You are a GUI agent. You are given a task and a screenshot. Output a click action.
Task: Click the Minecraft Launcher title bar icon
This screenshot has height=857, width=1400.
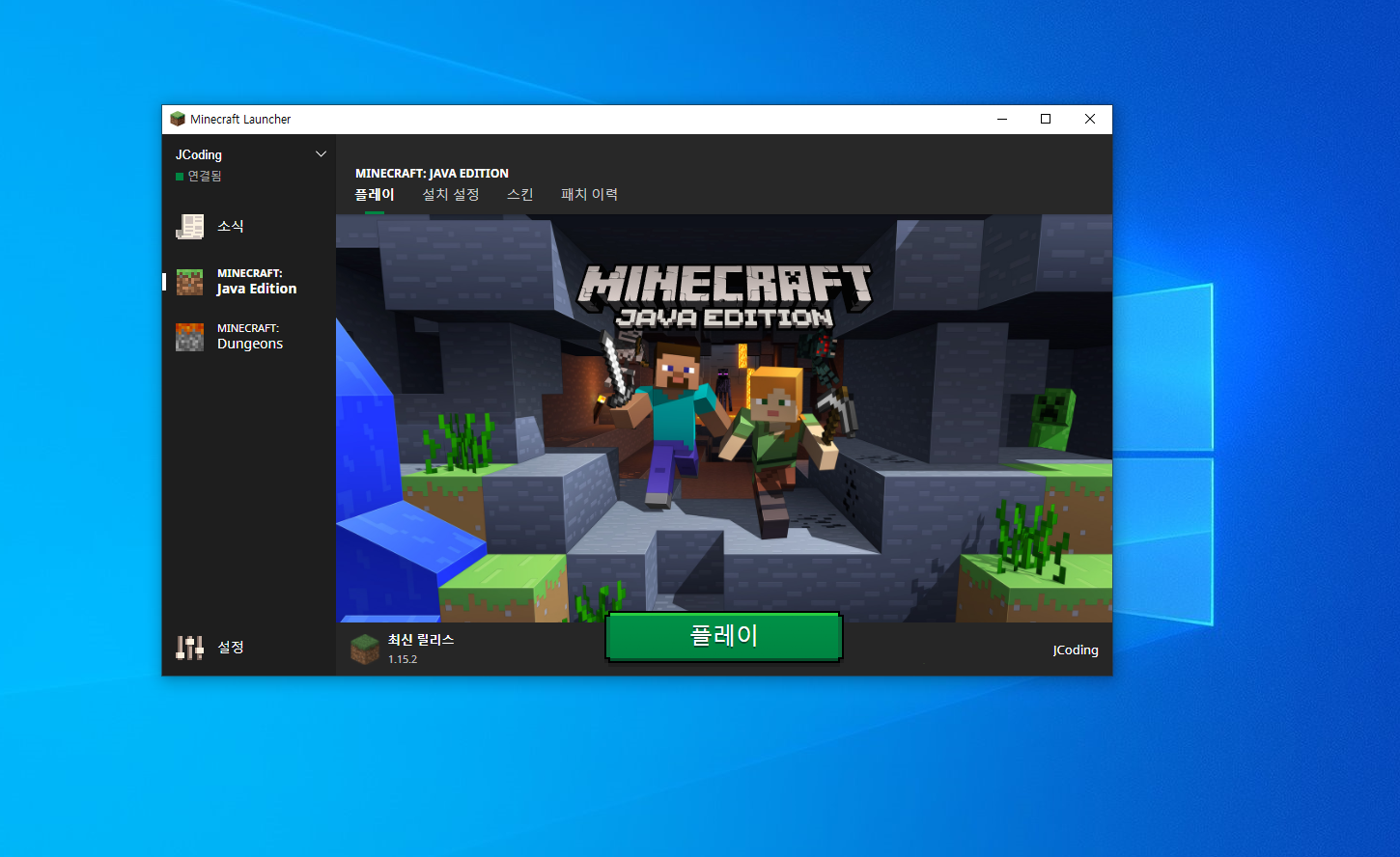pyautogui.click(x=178, y=119)
